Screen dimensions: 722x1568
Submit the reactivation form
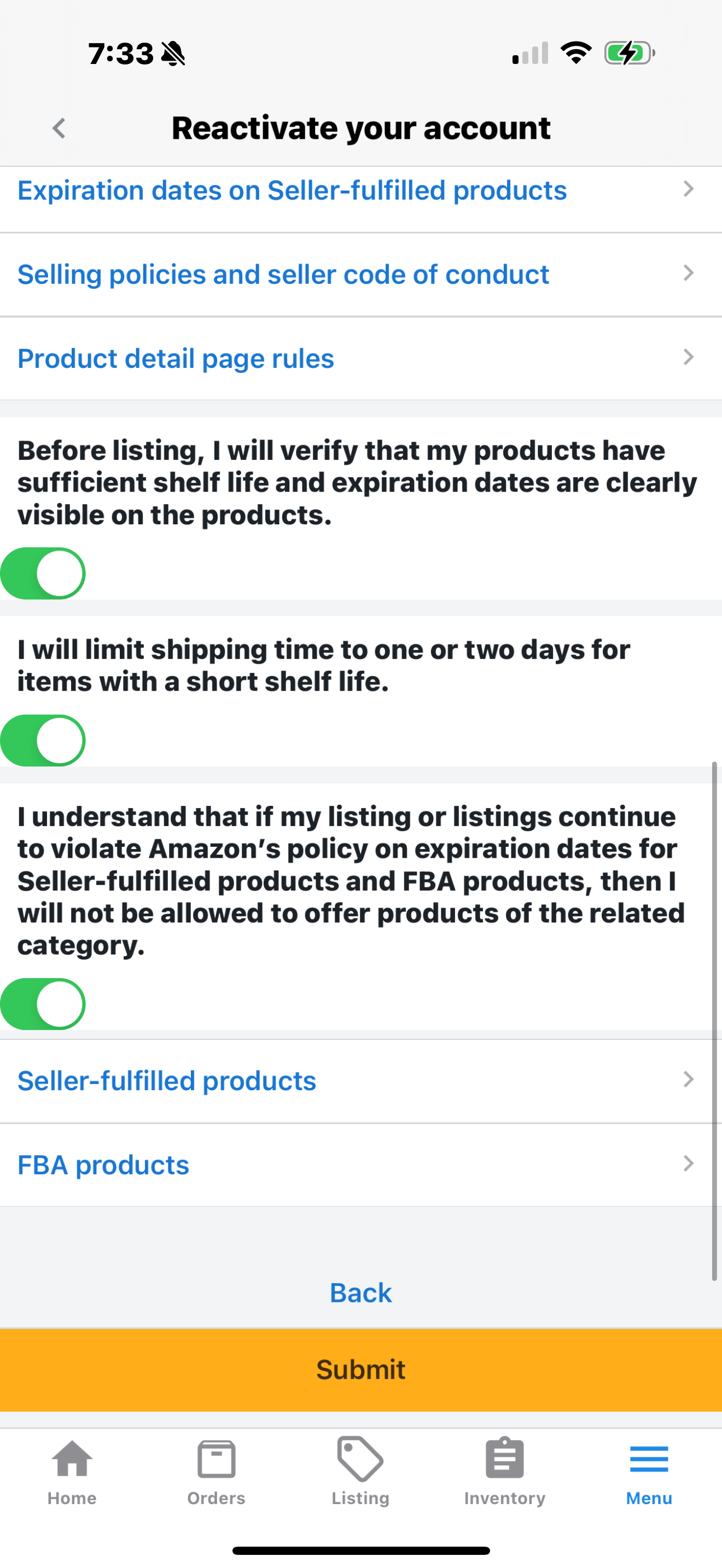361,1370
